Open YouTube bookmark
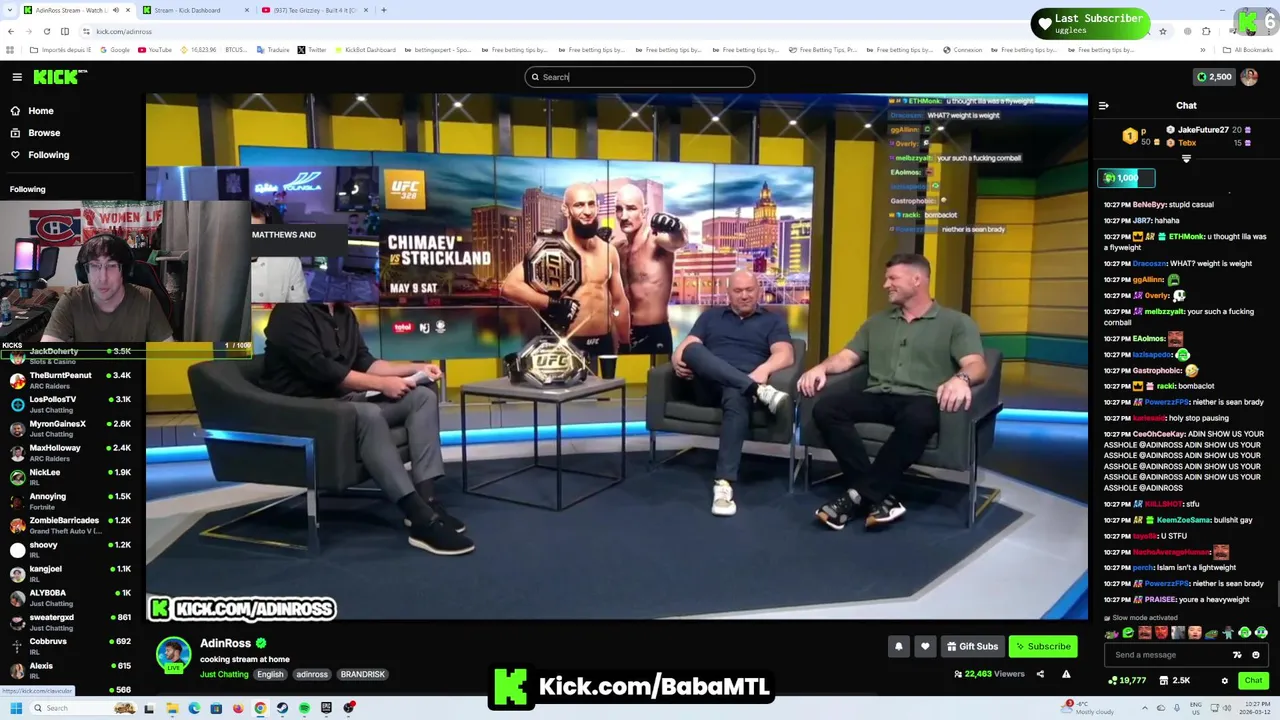 [x=154, y=50]
